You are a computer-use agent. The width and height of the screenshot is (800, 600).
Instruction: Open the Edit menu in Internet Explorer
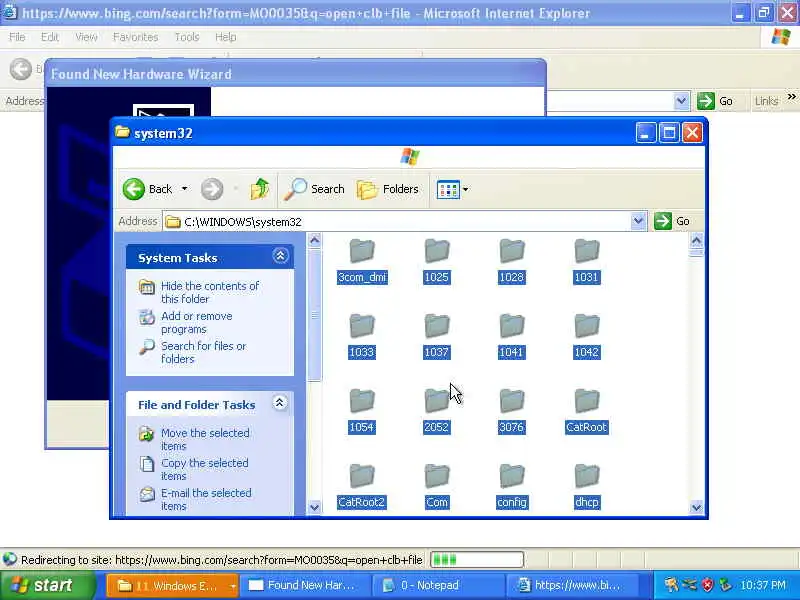tap(49, 37)
